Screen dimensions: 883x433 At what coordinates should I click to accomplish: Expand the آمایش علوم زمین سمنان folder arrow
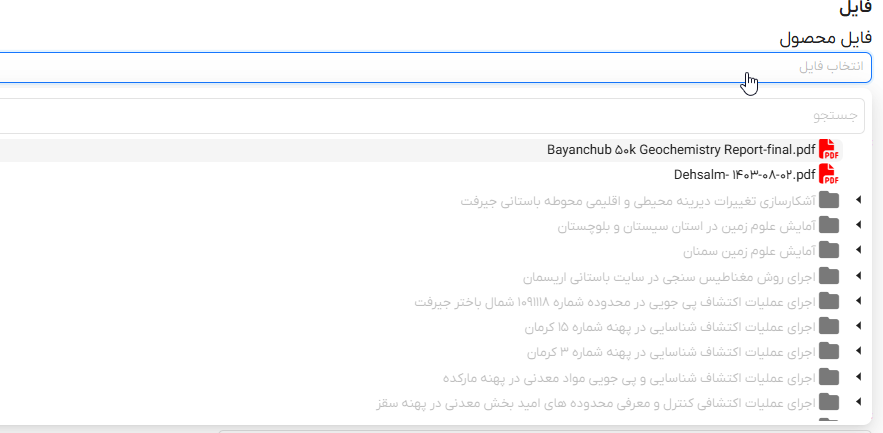[858, 251]
